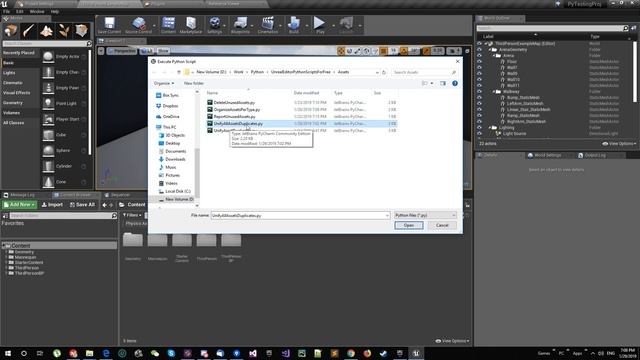Viewport: 640px width, 360px height.
Task: Open the File menu
Action: (6, 11)
